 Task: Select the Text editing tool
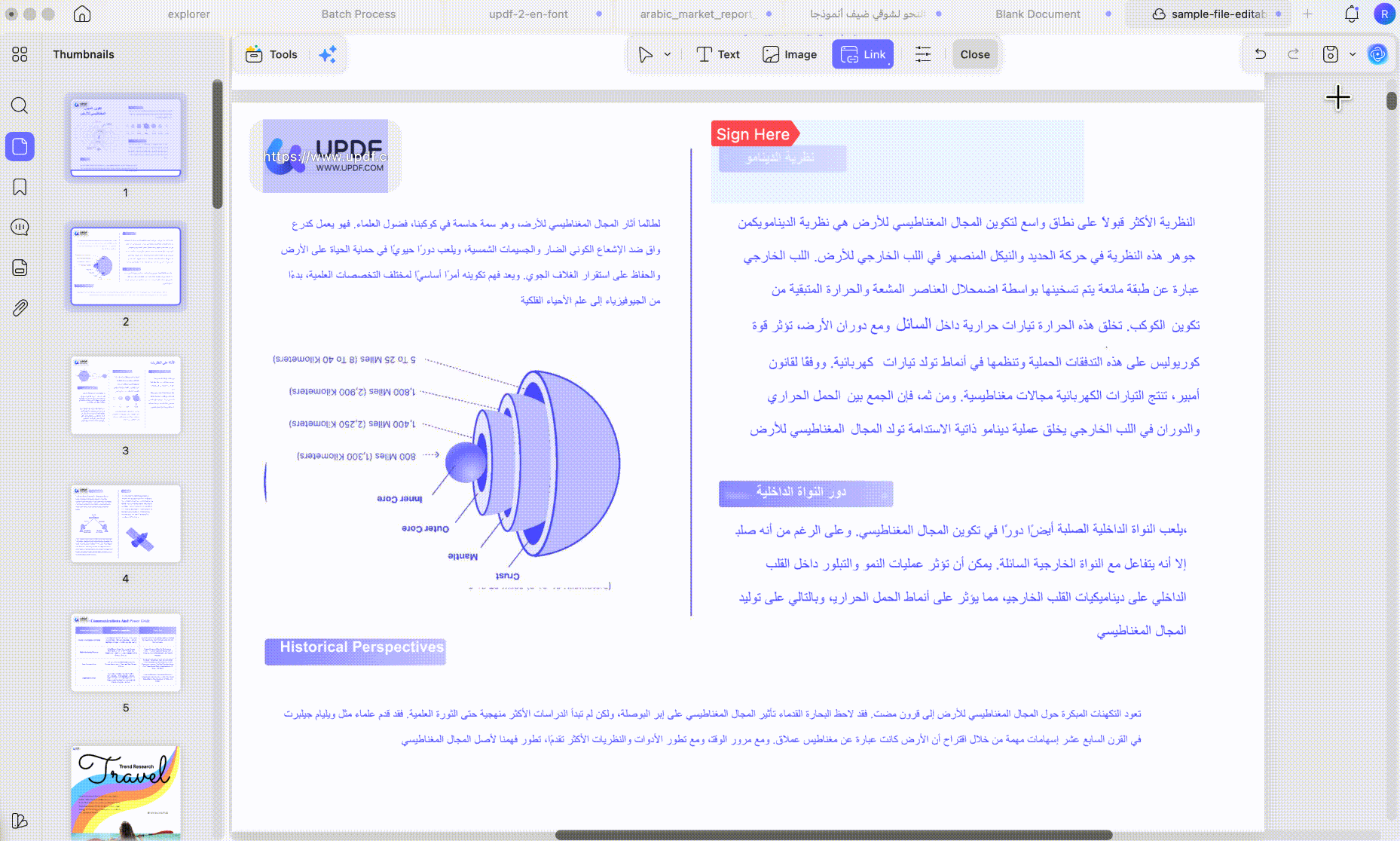coord(718,54)
